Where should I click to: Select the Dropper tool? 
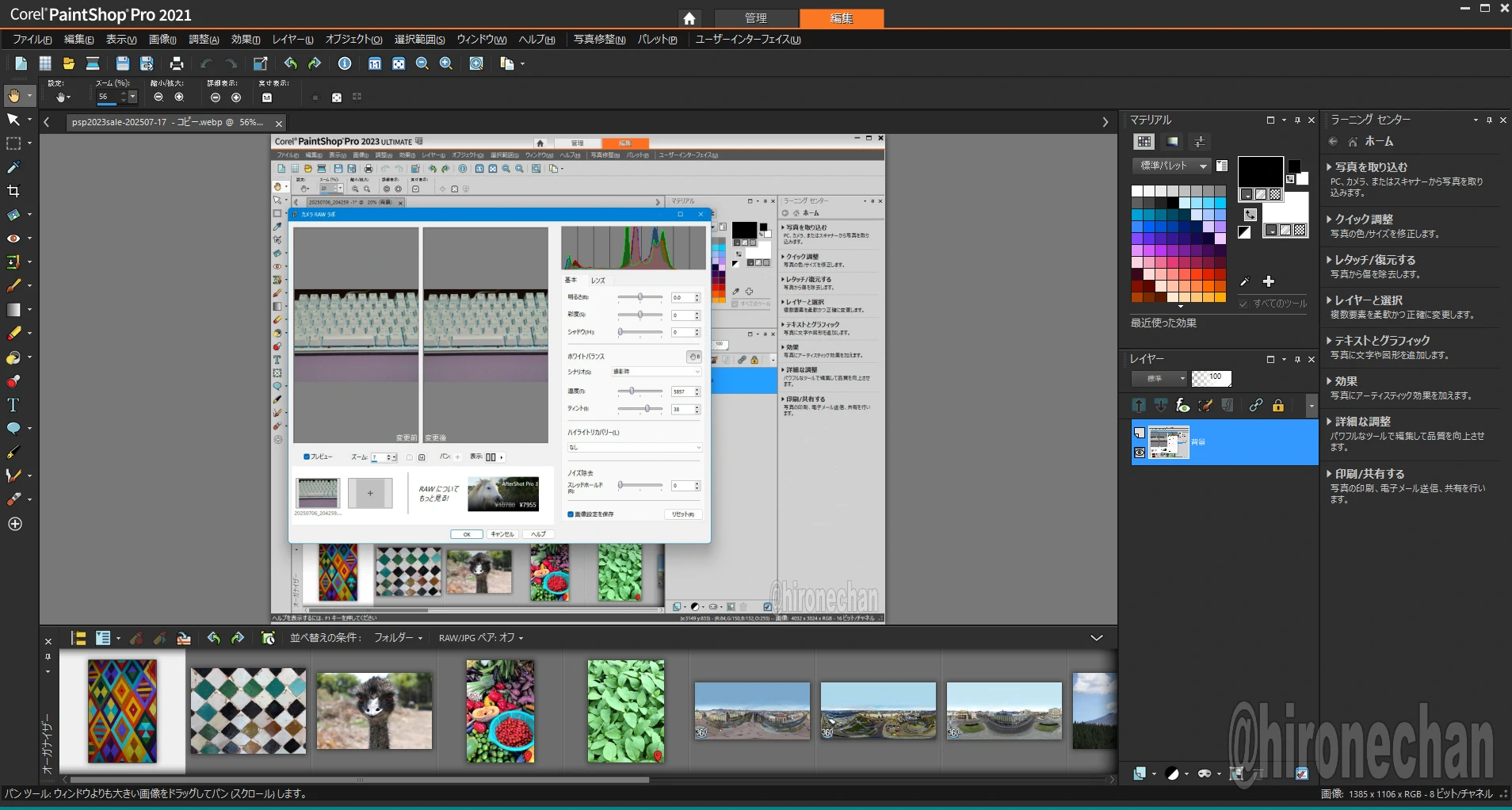tap(13, 167)
